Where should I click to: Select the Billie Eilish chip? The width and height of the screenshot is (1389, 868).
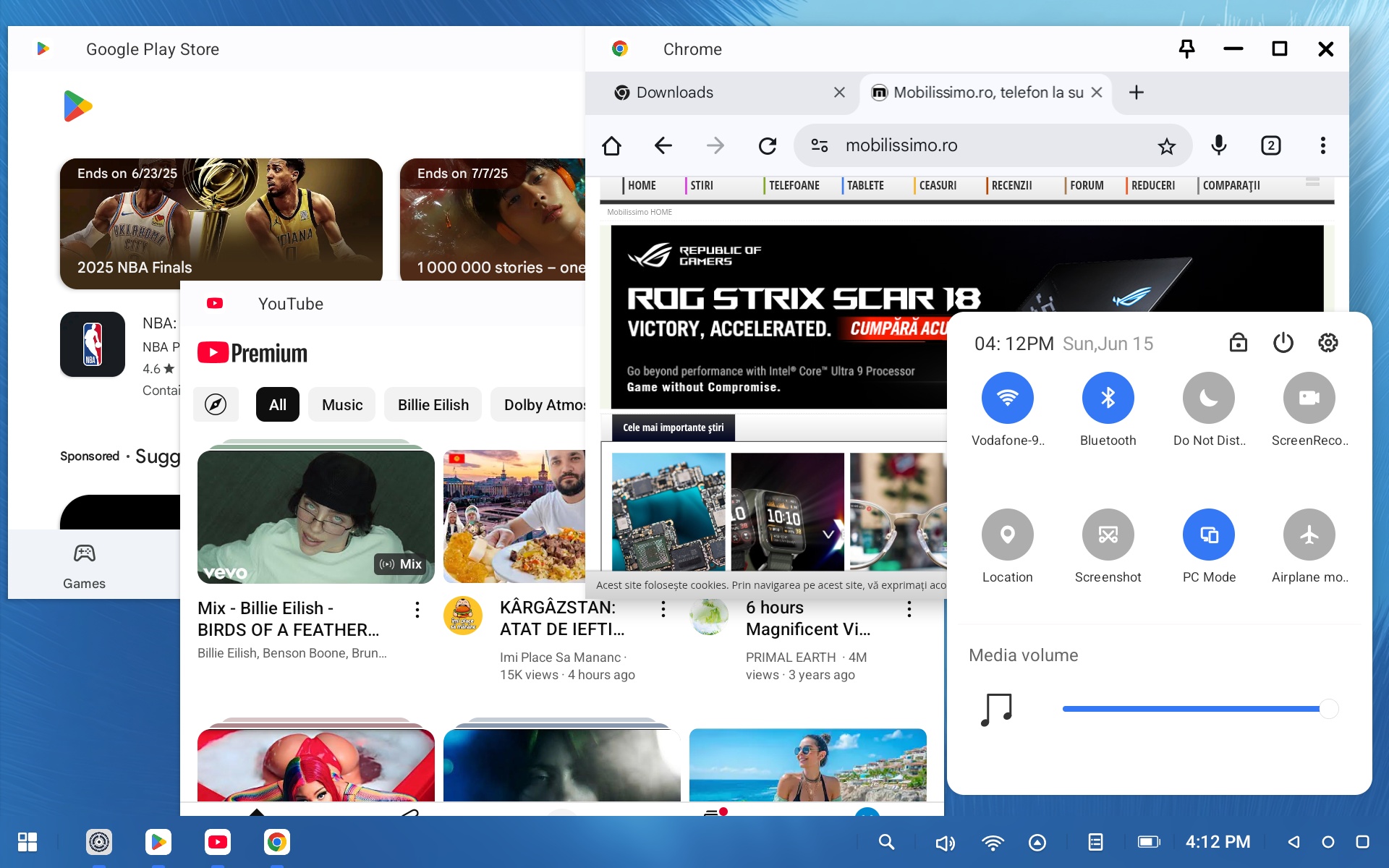click(x=433, y=404)
